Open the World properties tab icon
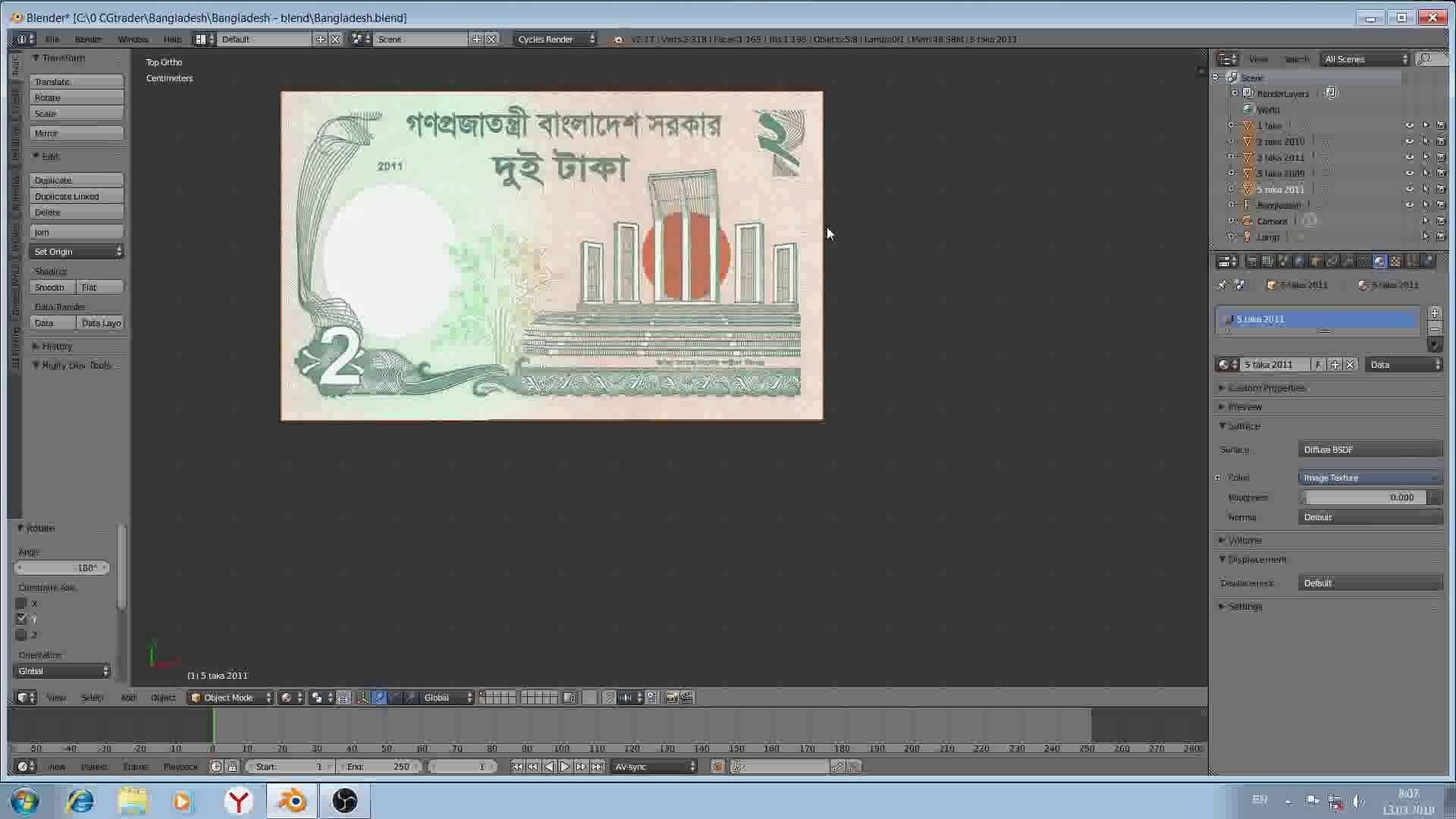Viewport: 1456px width, 819px height. (x=1299, y=262)
